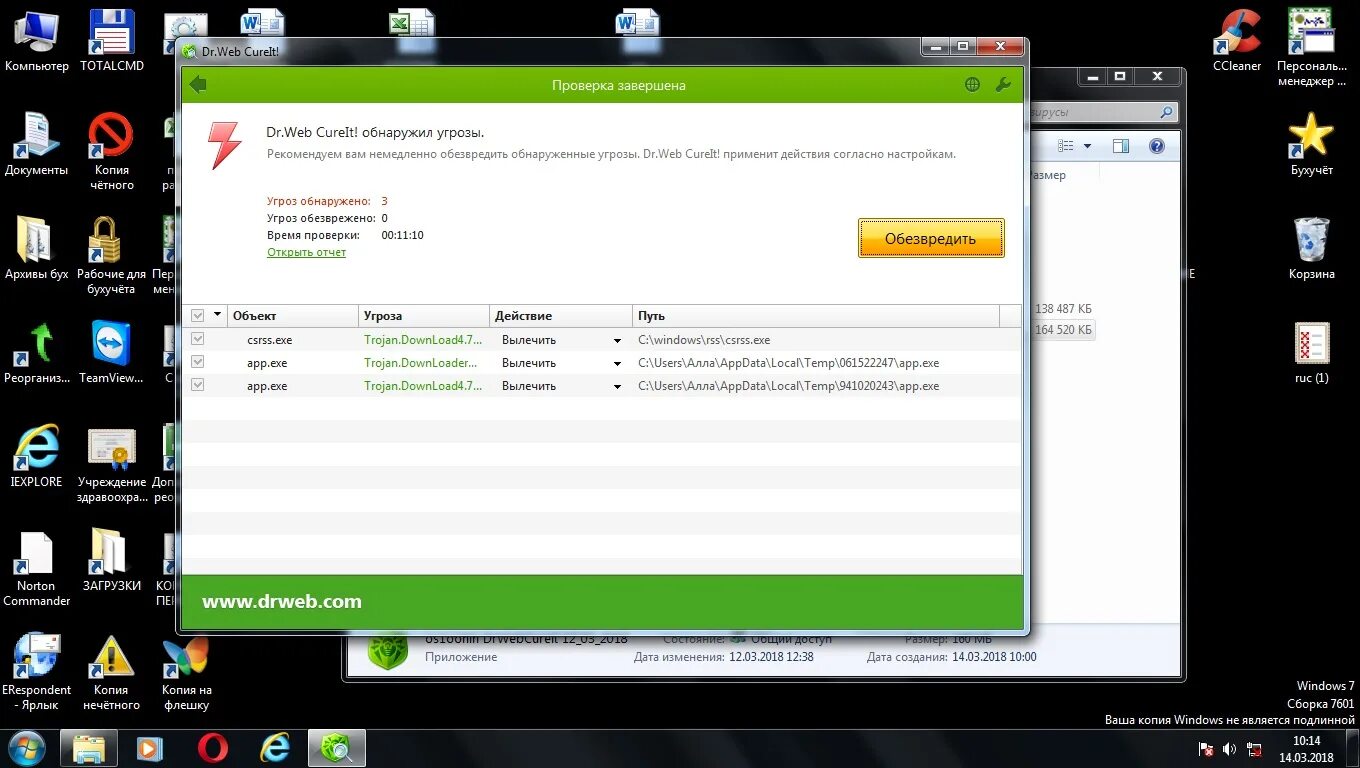Select the Копия чётного desktop icon
Viewport: 1360px width, 768px height.
pos(112,152)
